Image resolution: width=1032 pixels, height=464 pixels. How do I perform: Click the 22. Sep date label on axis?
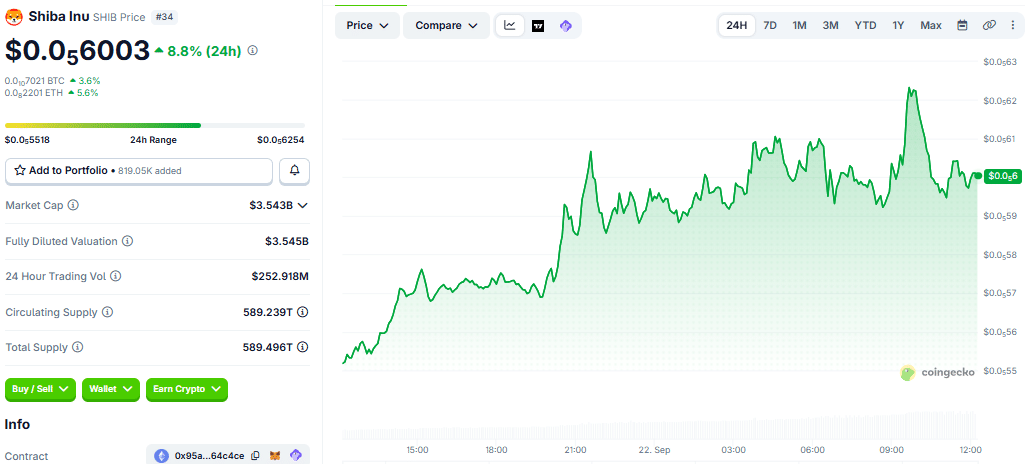pyautogui.click(x=654, y=450)
